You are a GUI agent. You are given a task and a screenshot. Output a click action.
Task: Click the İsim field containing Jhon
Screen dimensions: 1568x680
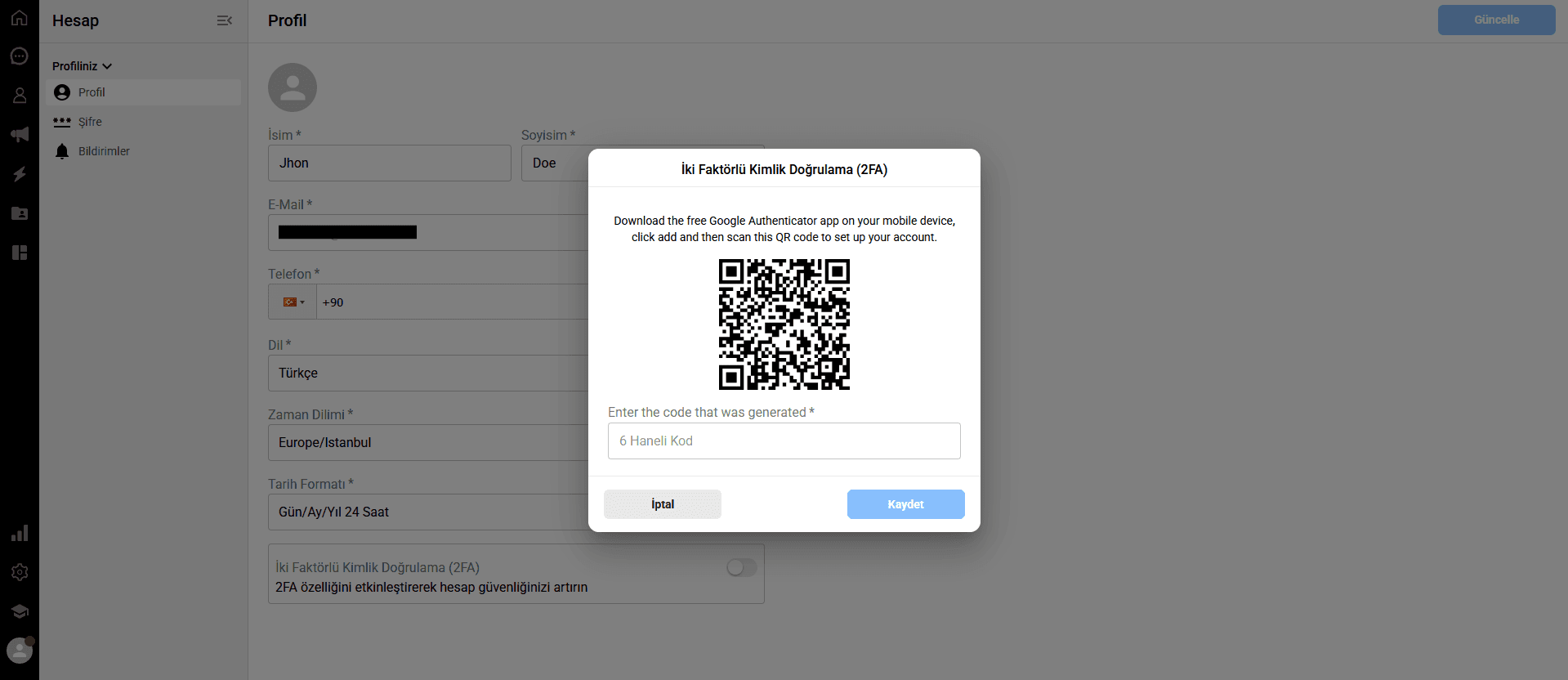click(x=390, y=163)
